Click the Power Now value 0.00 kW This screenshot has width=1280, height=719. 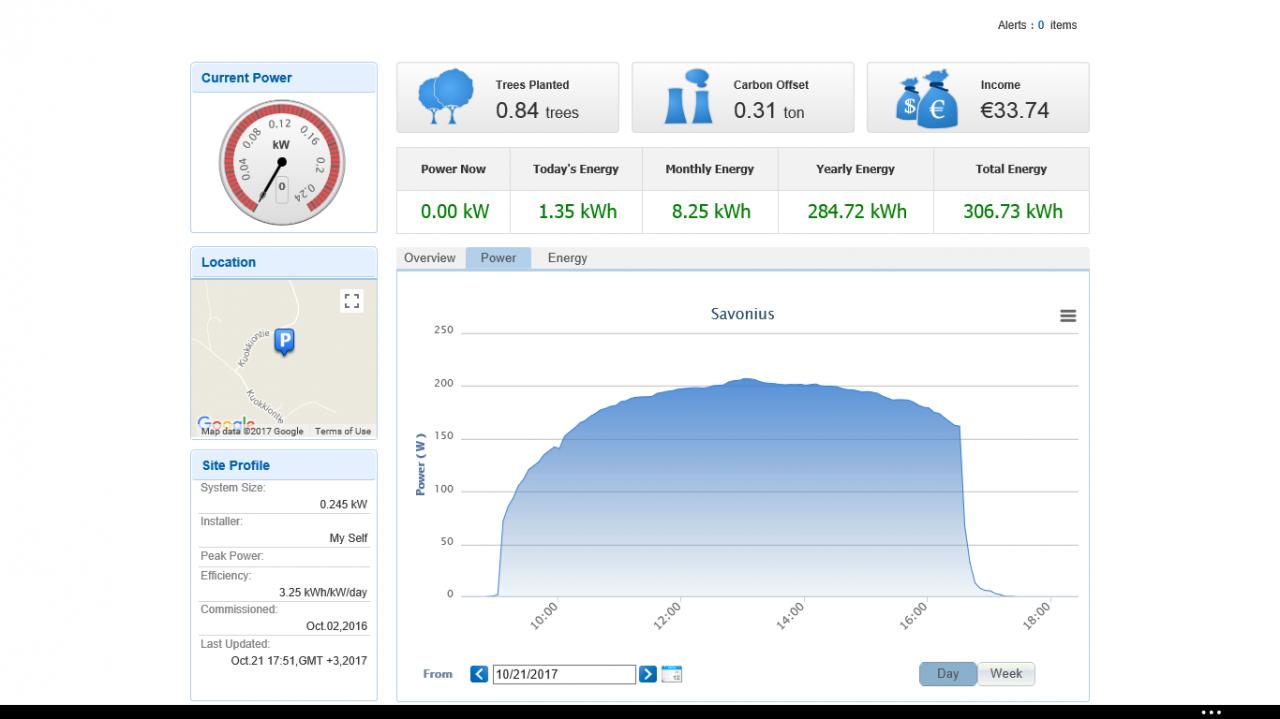[x=454, y=211]
